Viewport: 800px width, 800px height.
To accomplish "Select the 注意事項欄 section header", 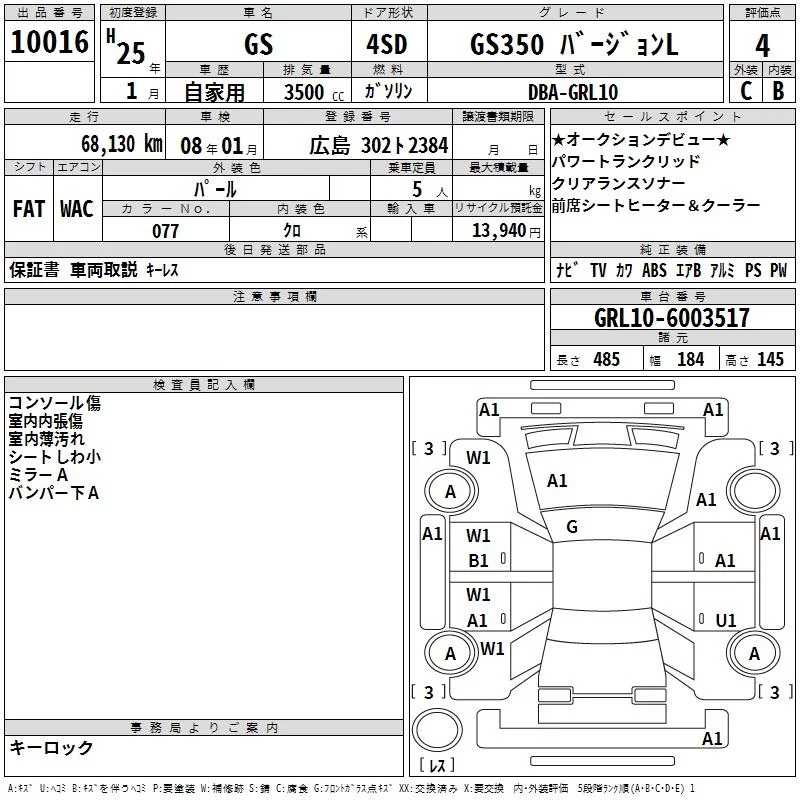I will (275, 296).
